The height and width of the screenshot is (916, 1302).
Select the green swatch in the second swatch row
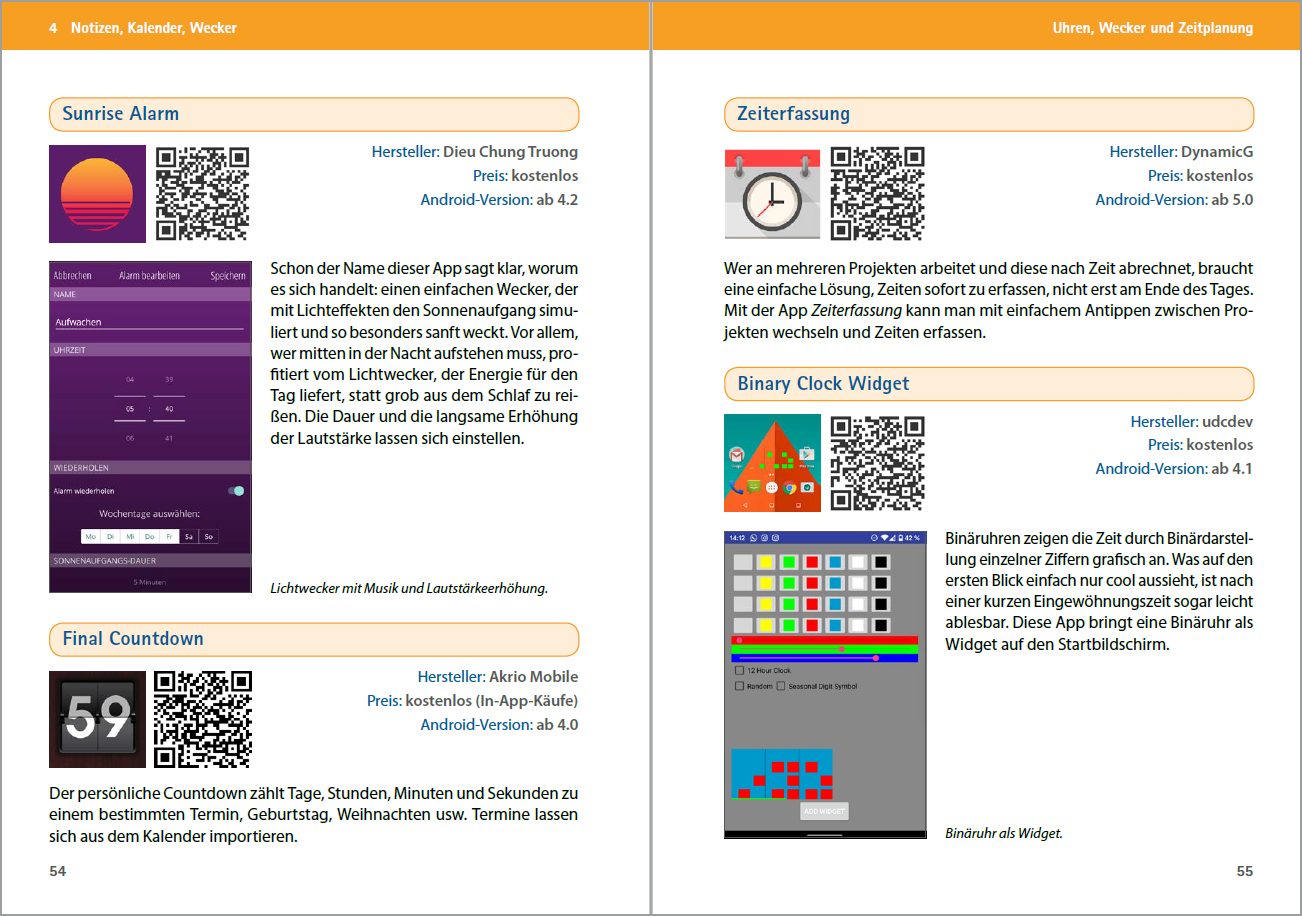[x=789, y=583]
